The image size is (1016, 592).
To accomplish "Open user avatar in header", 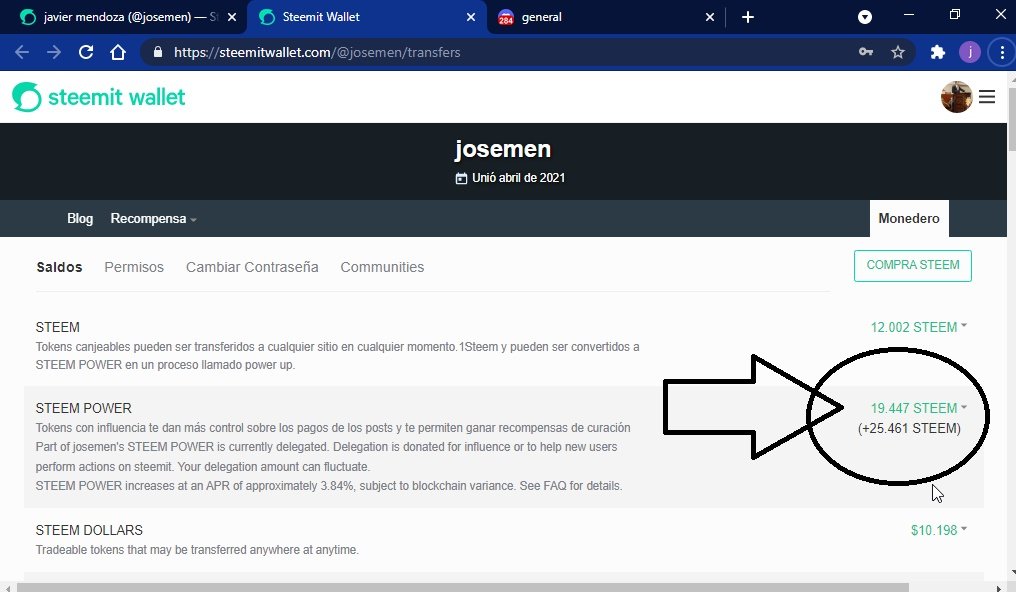I will click(x=956, y=97).
